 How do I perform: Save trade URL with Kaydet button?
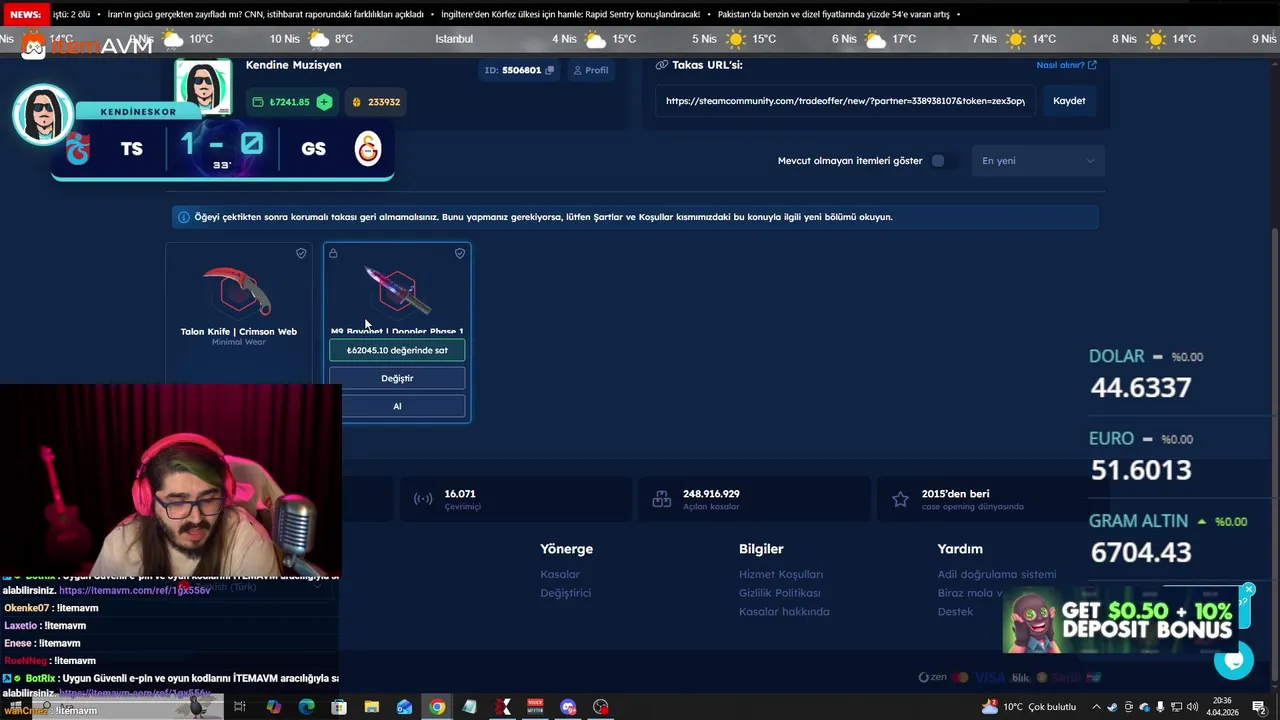point(1069,101)
